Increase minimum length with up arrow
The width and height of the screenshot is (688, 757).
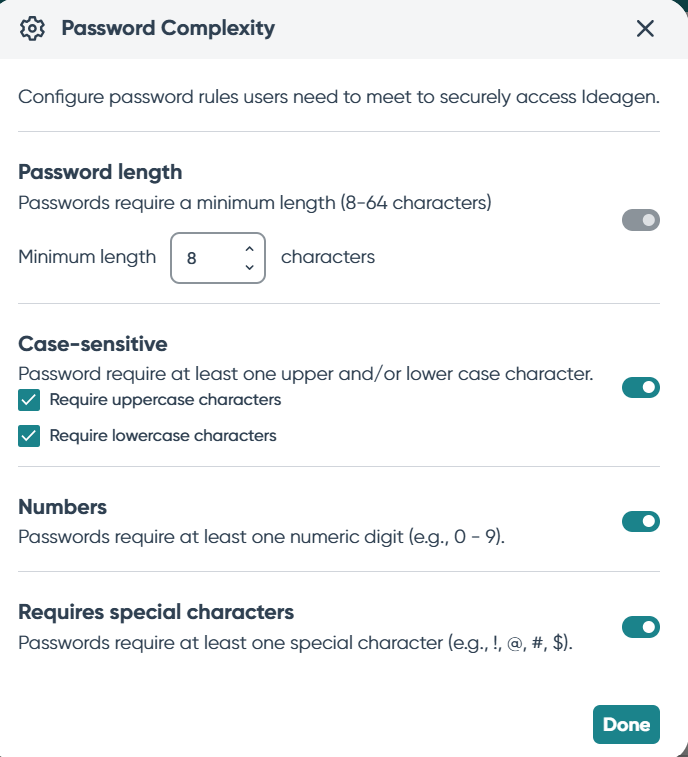point(249,249)
